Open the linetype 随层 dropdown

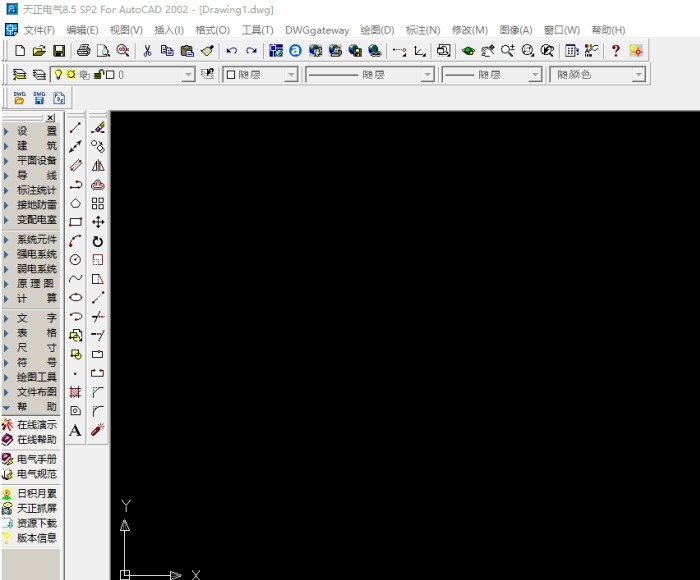[x=427, y=75]
